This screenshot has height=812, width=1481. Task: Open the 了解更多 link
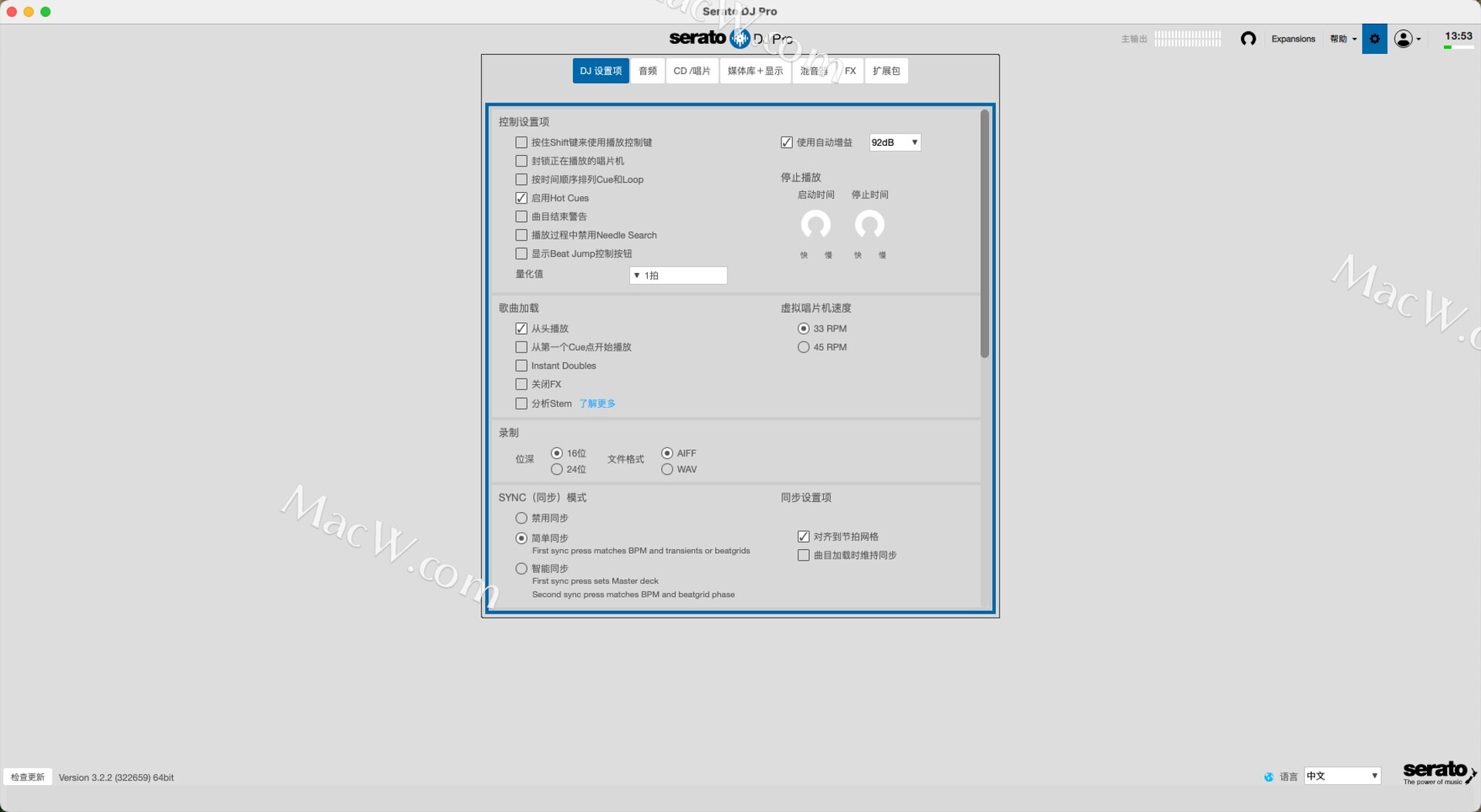[x=597, y=403]
